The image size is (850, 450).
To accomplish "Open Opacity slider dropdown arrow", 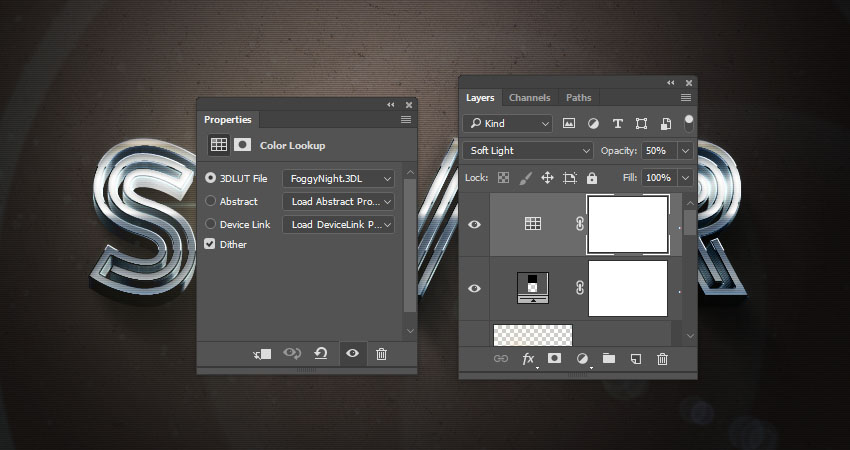I will [x=686, y=151].
